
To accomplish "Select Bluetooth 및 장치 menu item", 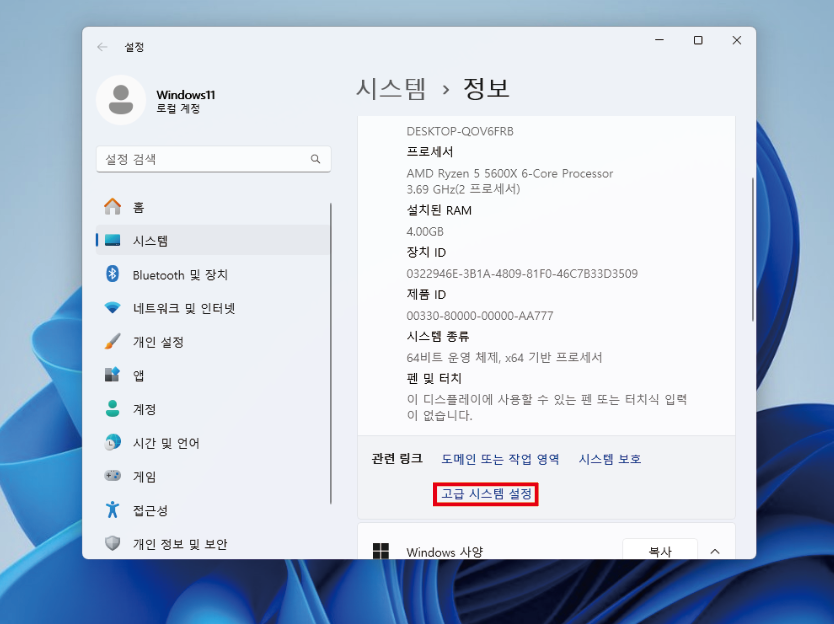I will point(213,274).
